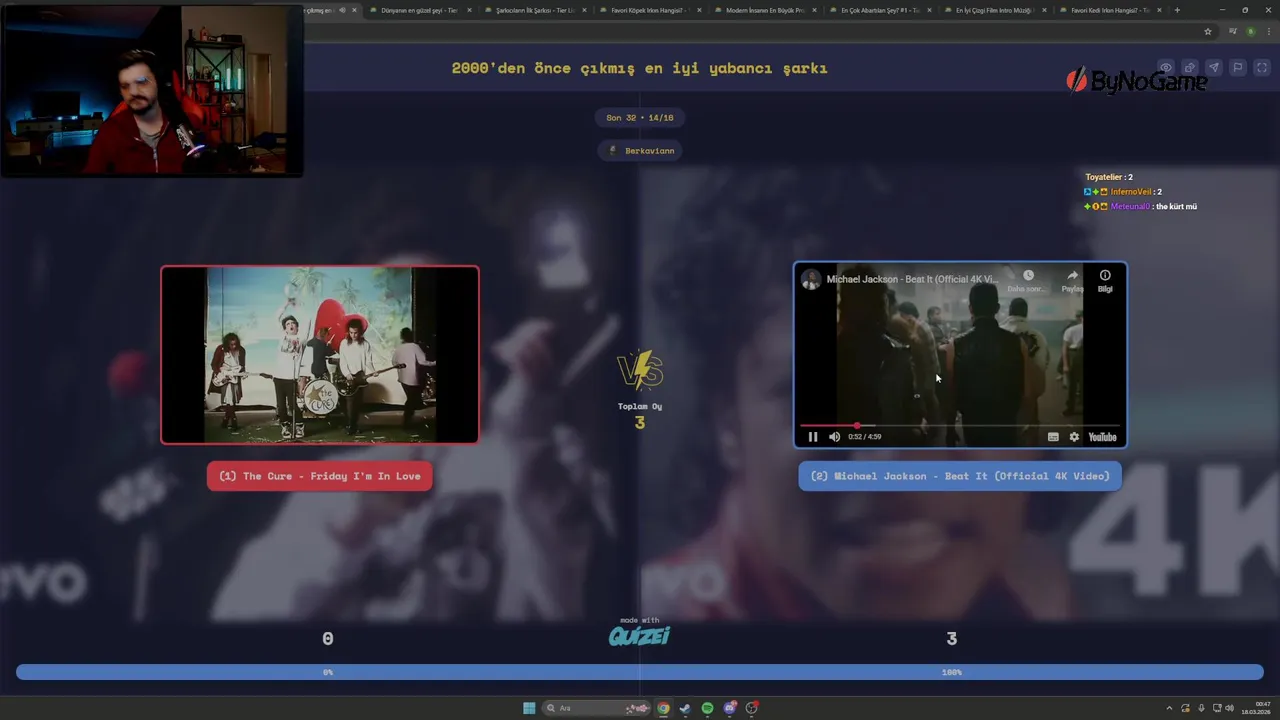This screenshot has width=1280, height=720.
Task: Pause the Beat It YouTube video
Action: coord(813,437)
